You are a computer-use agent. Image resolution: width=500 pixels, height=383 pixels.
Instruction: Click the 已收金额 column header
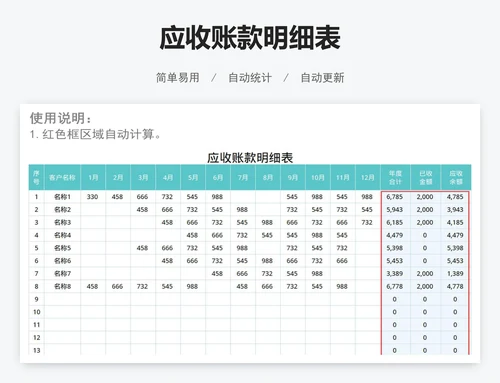tap(426, 177)
